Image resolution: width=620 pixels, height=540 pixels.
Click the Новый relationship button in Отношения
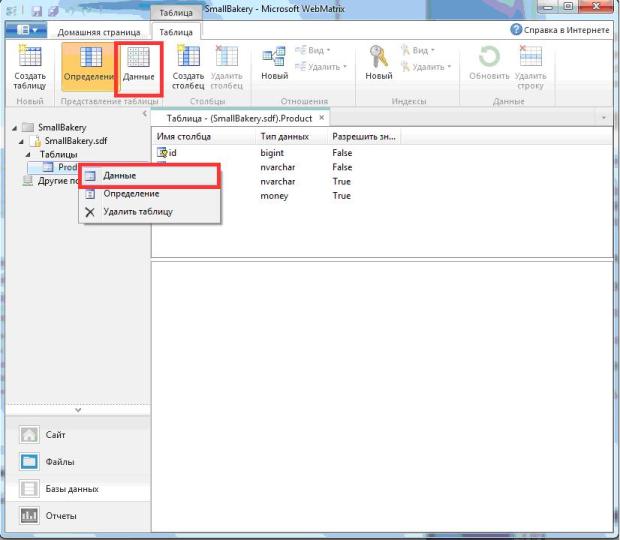[274, 63]
